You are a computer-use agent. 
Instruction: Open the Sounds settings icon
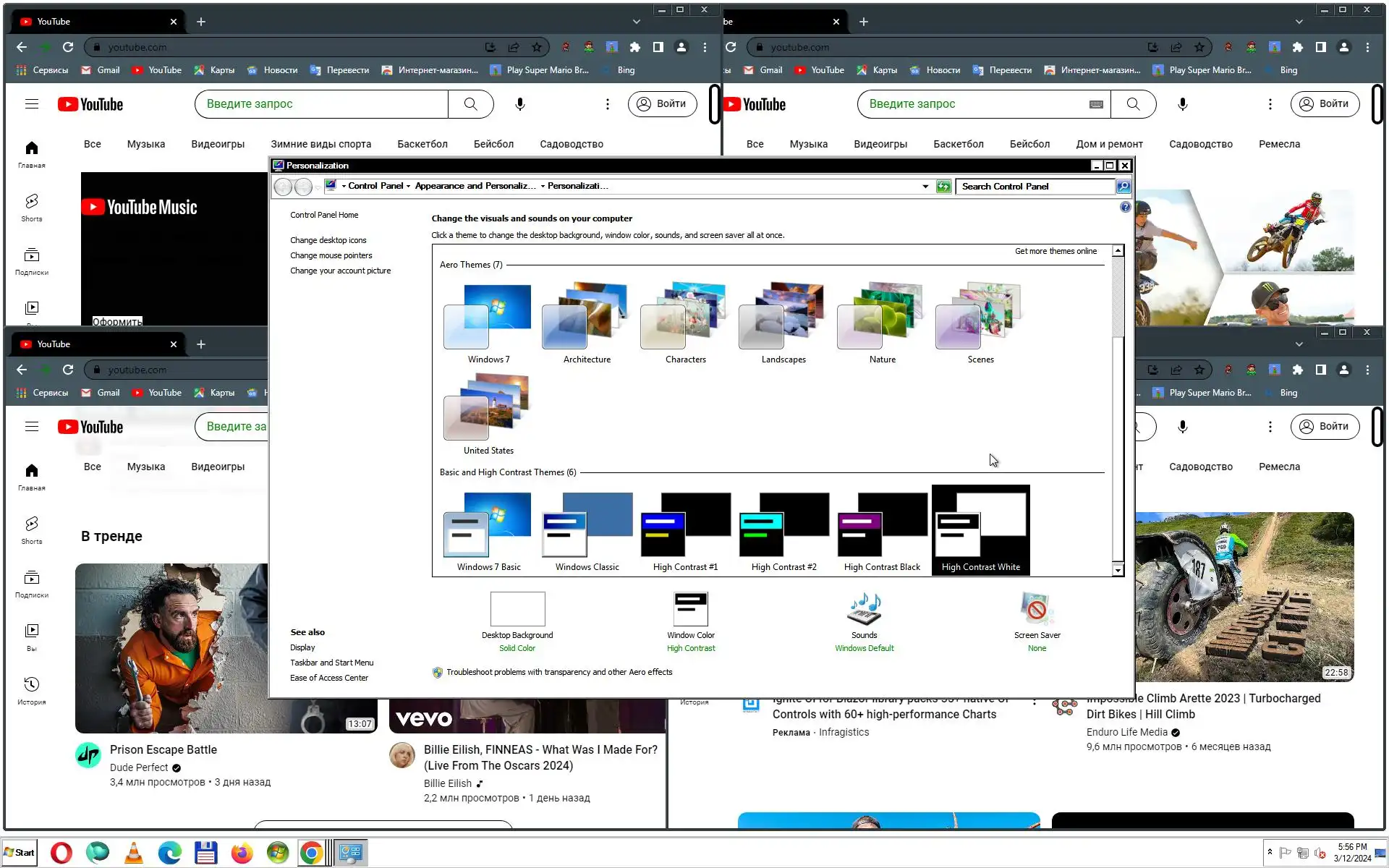(864, 609)
